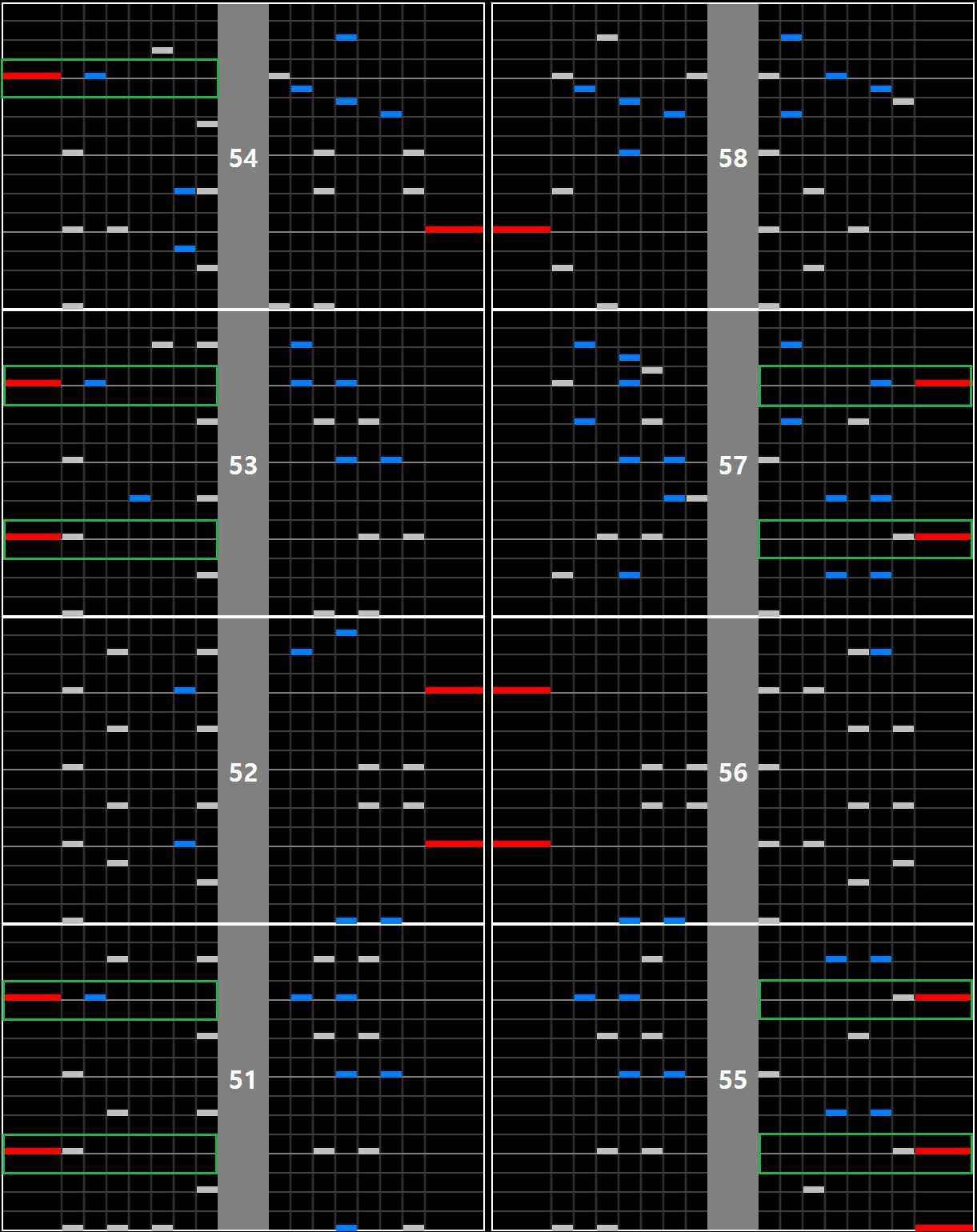Click measure number 55 label
This screenshot has width=977, height=1232.
(x=733, y=1080)
